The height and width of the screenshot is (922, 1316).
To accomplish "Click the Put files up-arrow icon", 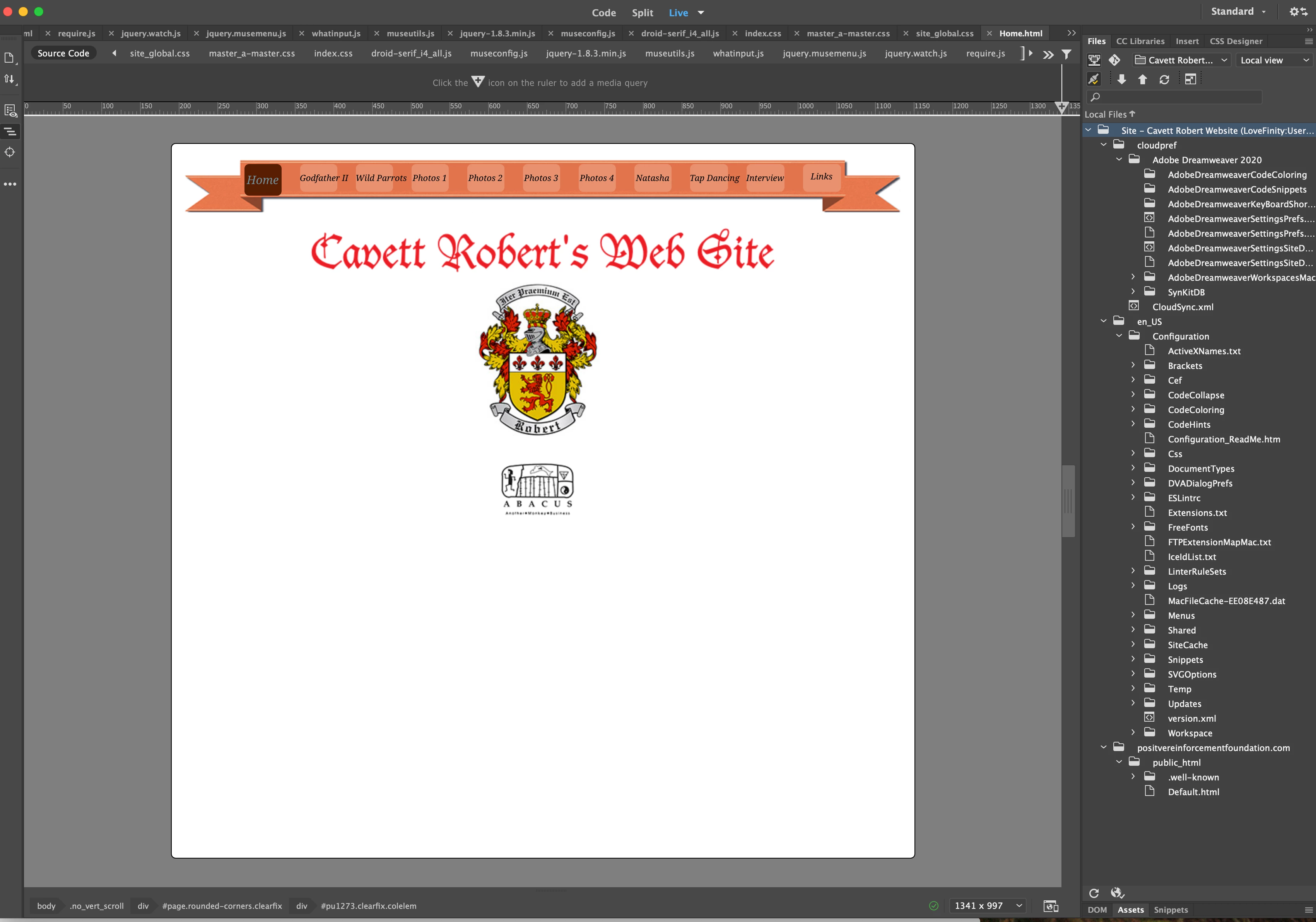I will pos(1142,80).
